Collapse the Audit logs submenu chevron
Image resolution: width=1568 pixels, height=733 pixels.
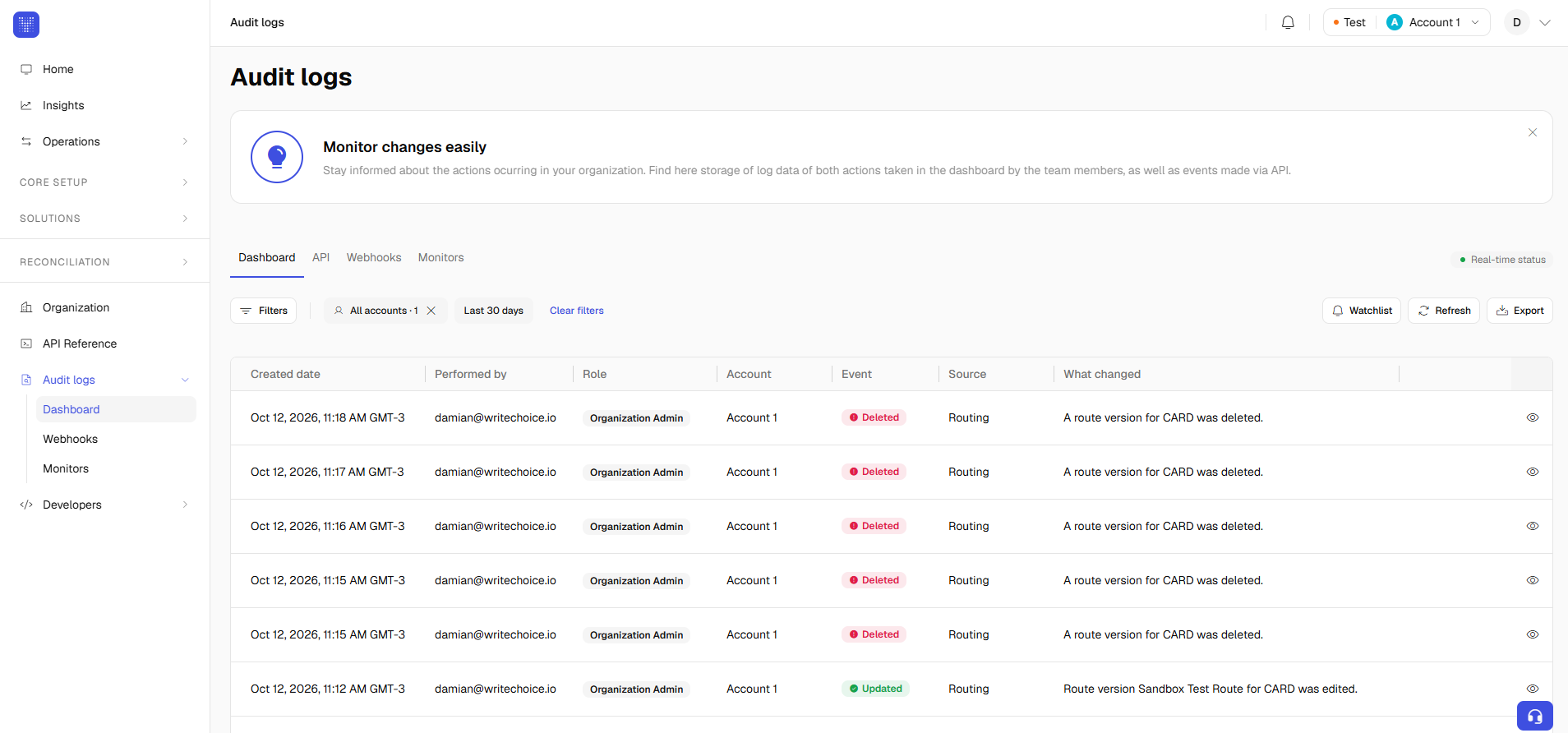tap(185, 380)
